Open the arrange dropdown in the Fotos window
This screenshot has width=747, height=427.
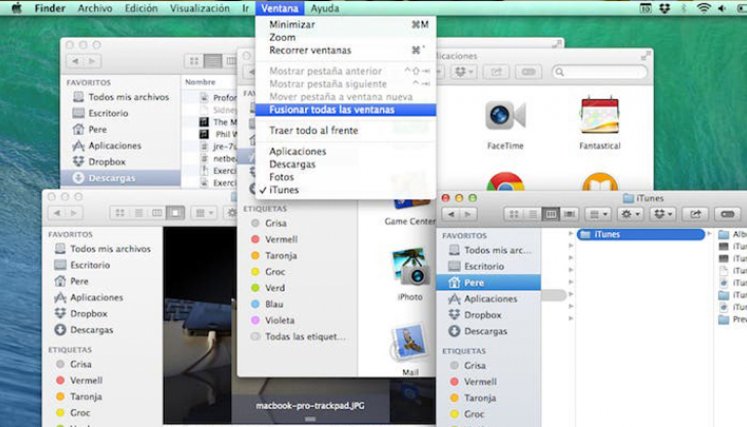click(x=204, y=213)
